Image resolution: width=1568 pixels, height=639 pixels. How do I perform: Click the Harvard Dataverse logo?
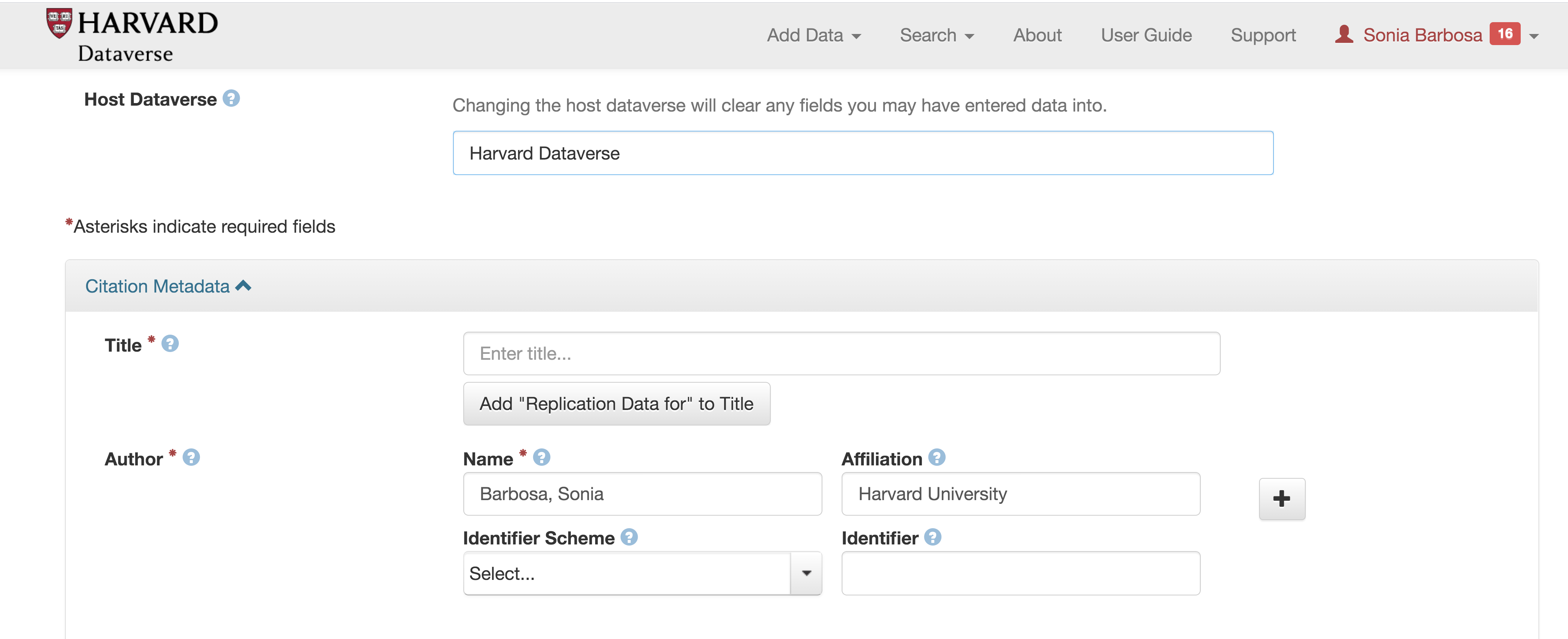click(x=132, y=35)
